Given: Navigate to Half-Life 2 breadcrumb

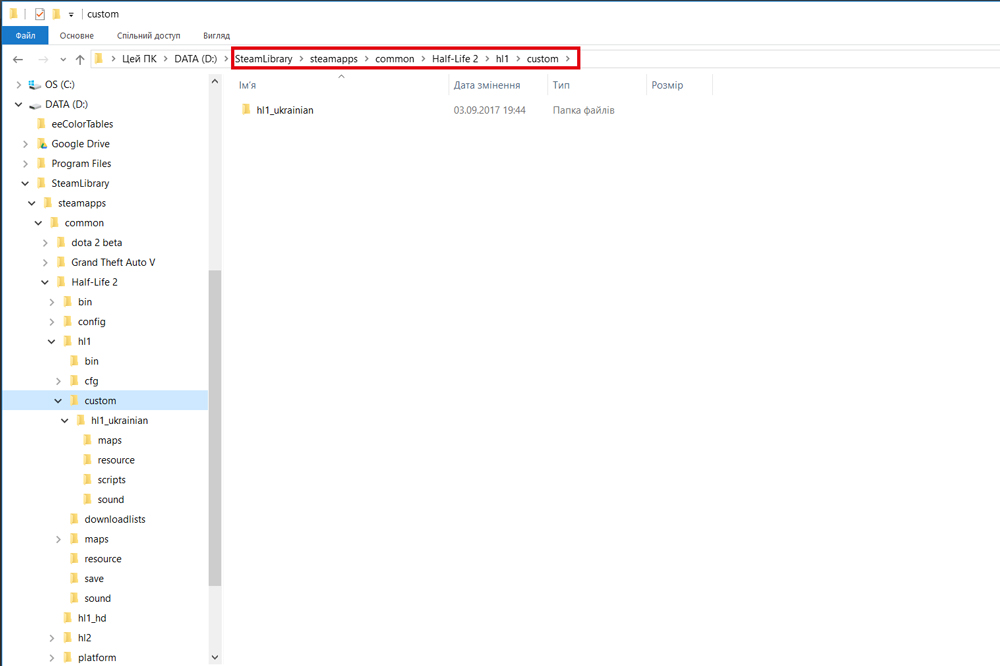Looking at the screenshot, I should click(455, 59).
